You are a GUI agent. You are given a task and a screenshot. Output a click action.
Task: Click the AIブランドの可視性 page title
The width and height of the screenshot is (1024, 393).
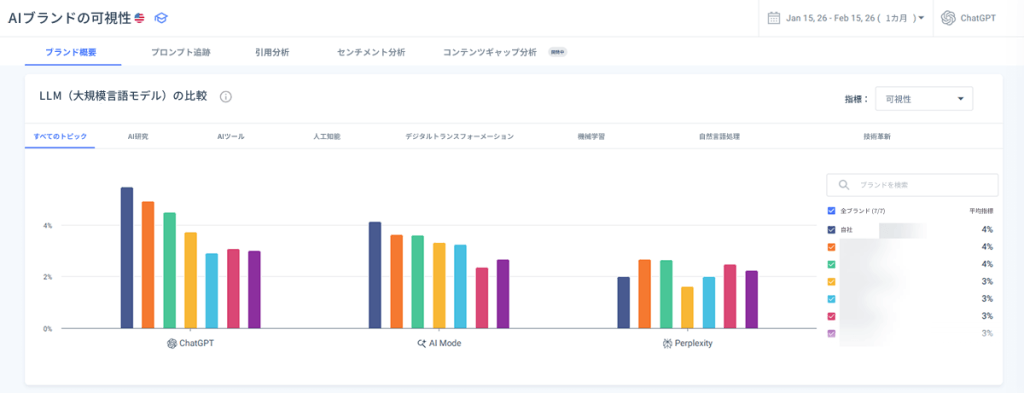click(69, 18)
